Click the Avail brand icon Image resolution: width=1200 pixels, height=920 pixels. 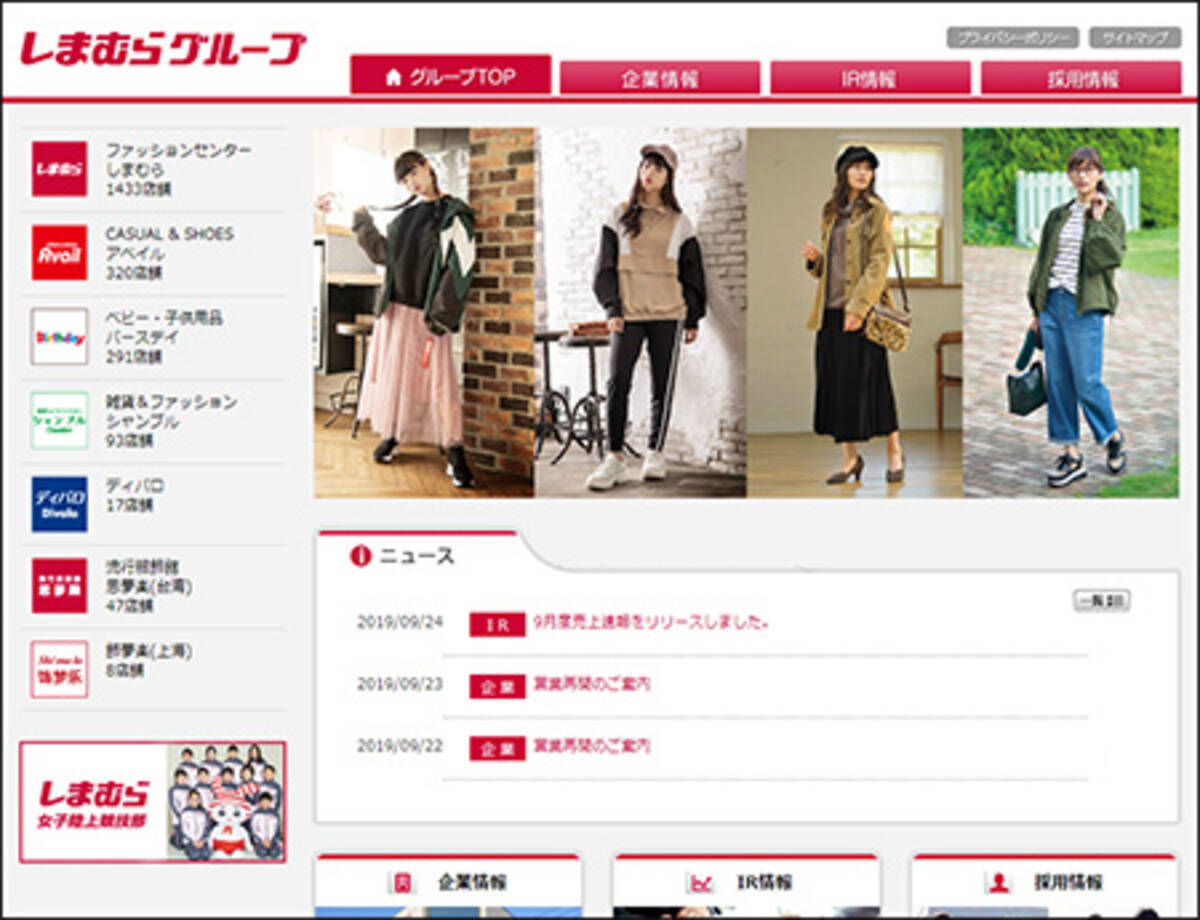click(x=59, y=252)
